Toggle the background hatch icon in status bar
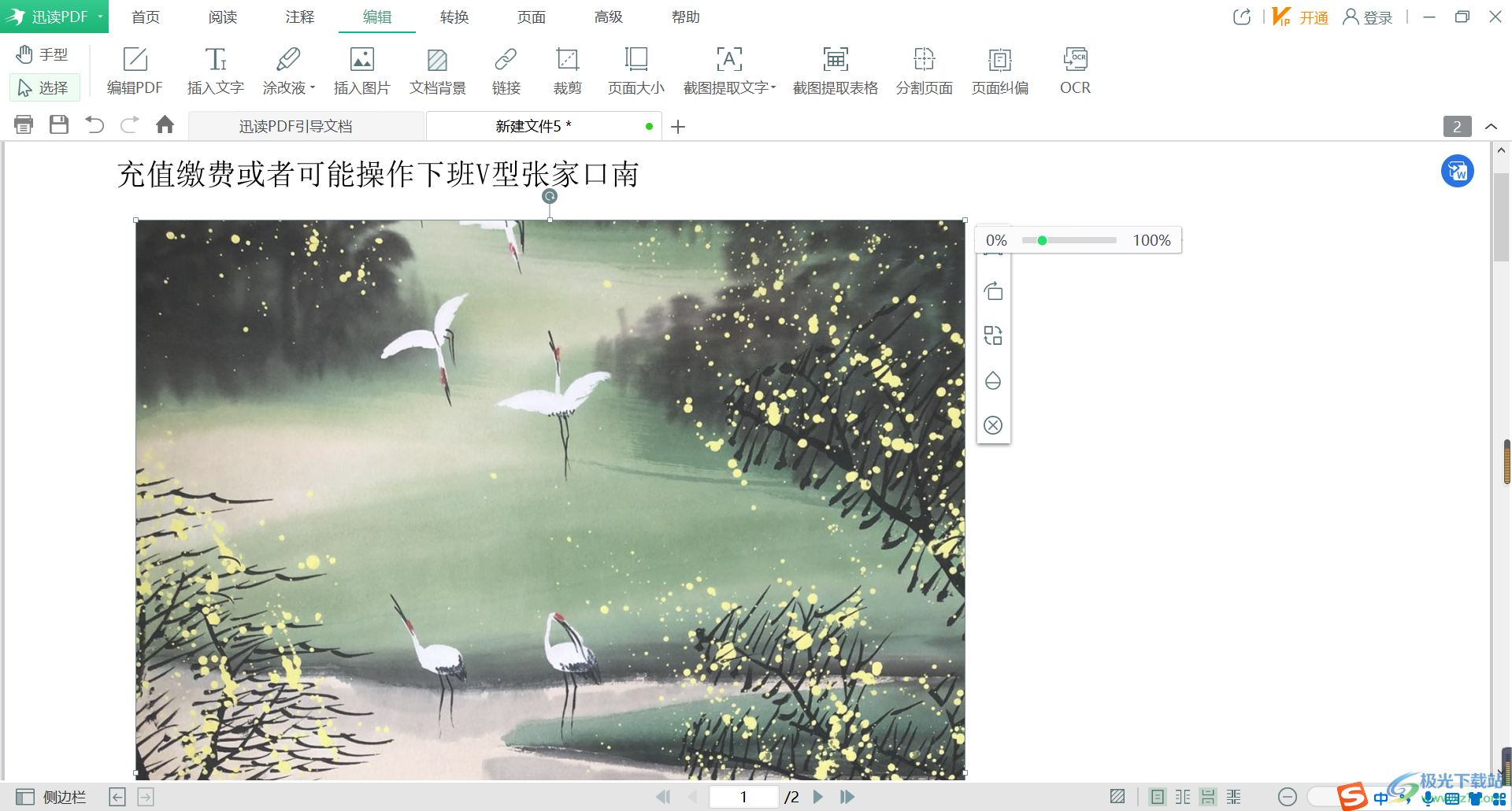The height and width of the screenshot is (811, 1512). click(1117, 797)
